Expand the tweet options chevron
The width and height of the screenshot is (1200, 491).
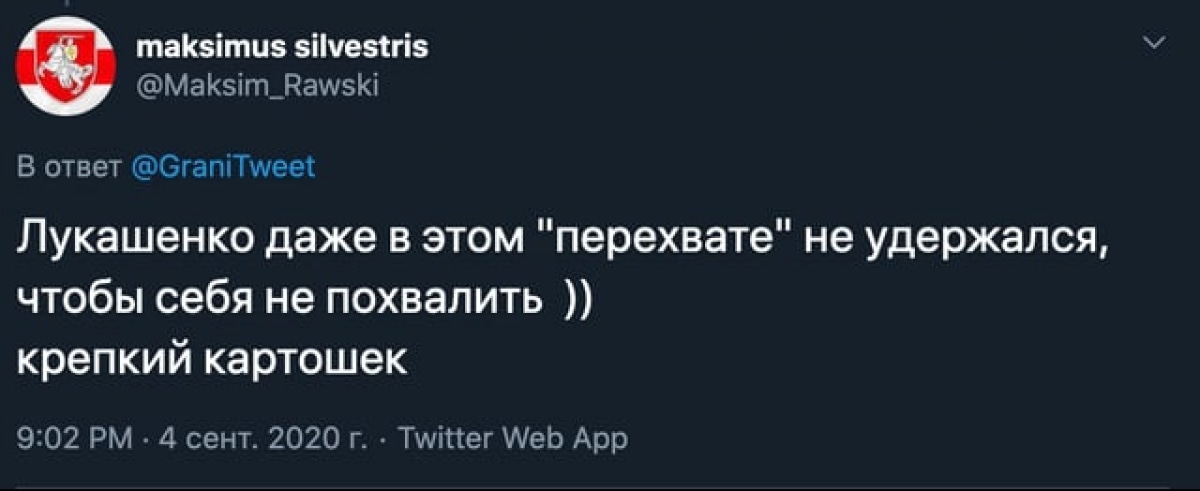coord(1154,43)
